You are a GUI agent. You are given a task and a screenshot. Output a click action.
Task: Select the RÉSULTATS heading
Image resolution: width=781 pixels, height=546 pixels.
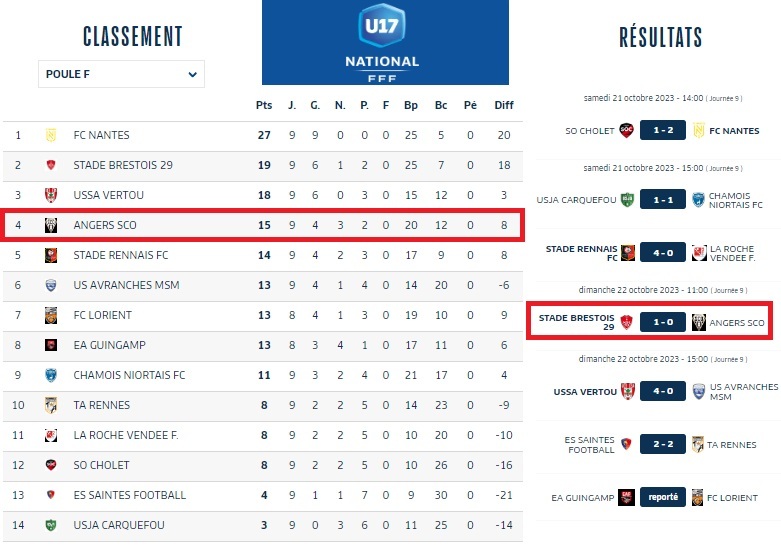point(661,38)
